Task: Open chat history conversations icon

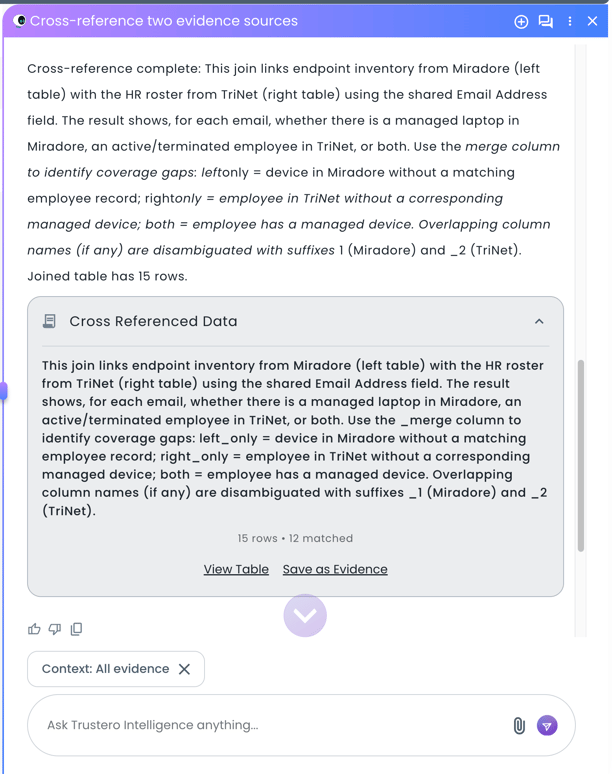Action: click(x=546, y=21)
